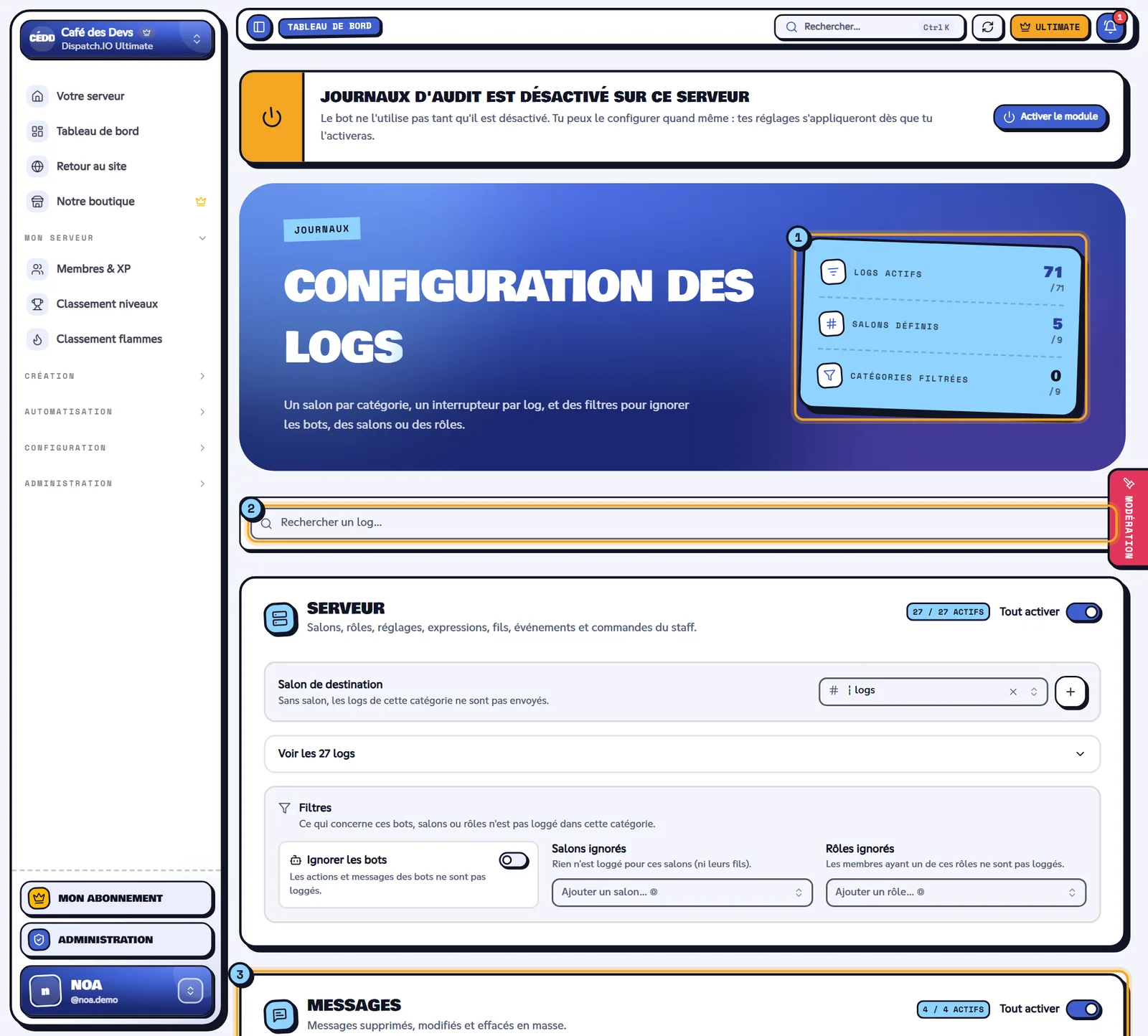Click the Activer le module button

(1050, 117)
